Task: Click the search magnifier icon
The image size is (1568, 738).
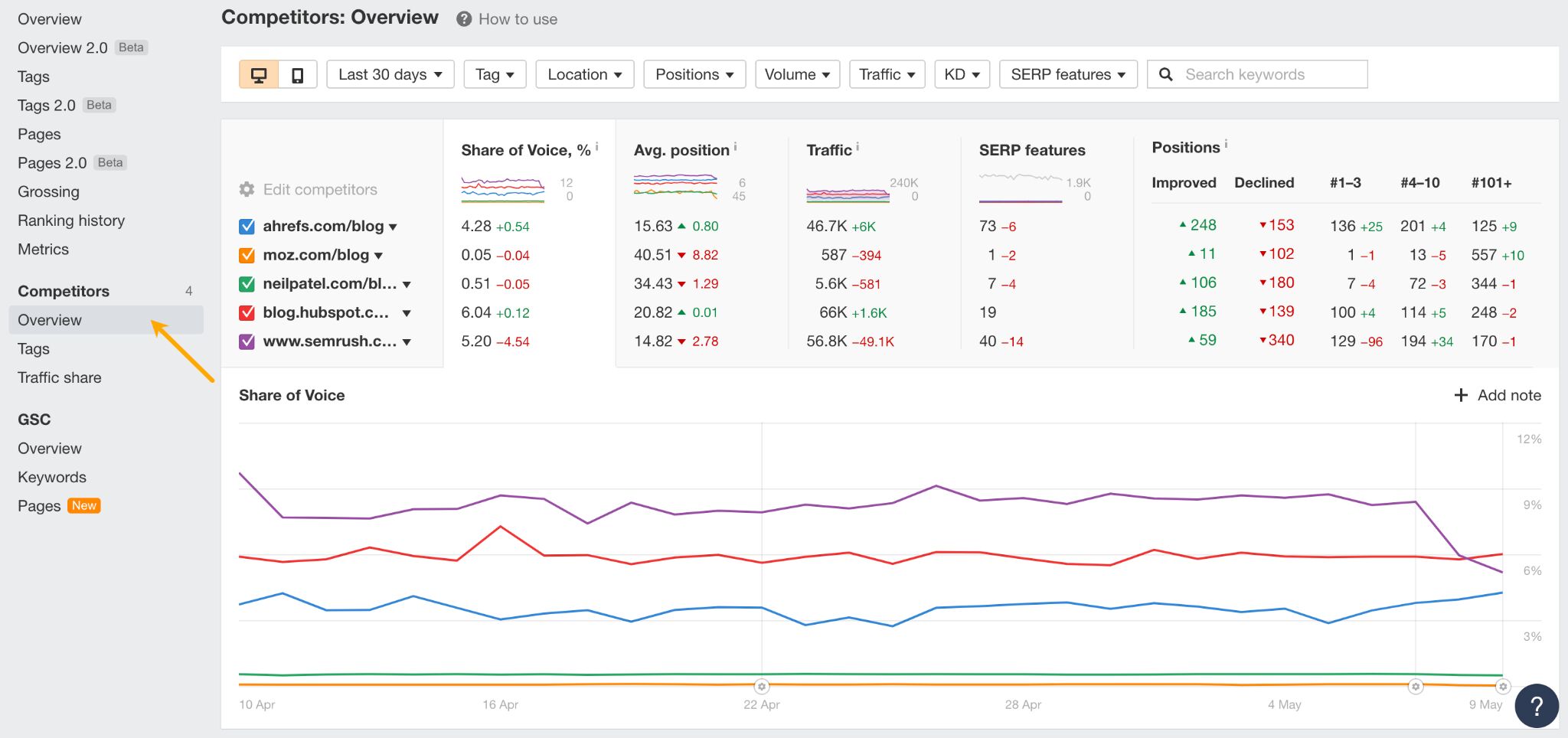Action: [1165, 73]
